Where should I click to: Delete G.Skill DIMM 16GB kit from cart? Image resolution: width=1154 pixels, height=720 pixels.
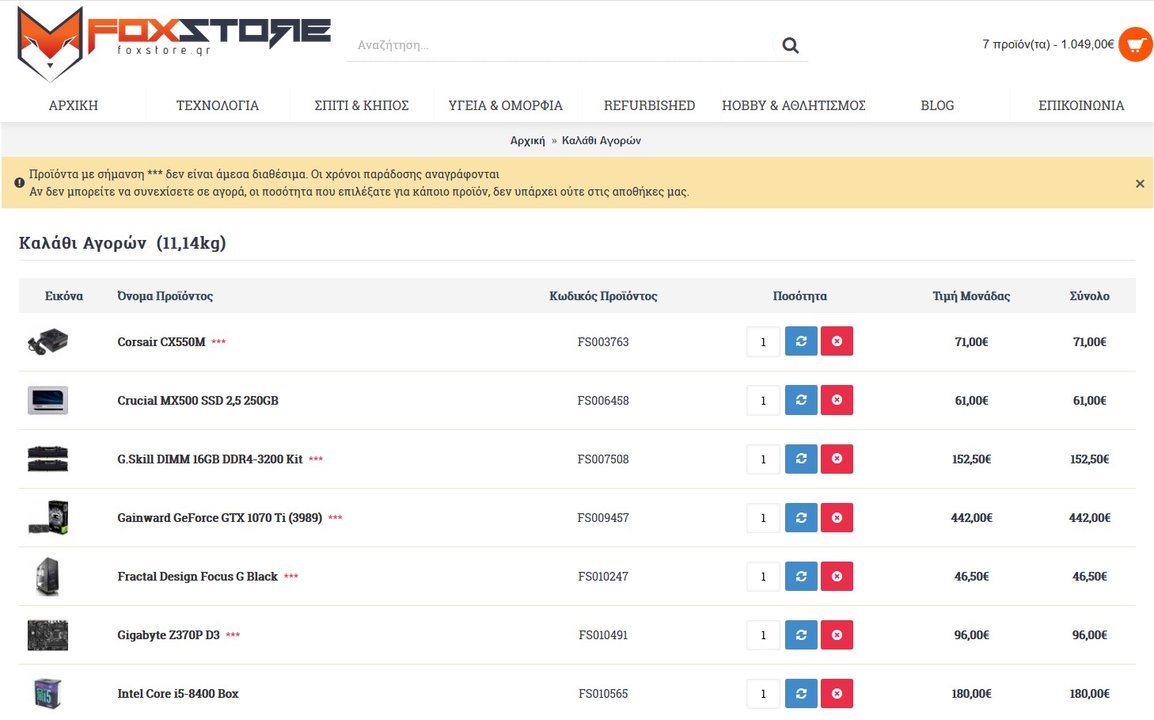(x=837, y=459)
